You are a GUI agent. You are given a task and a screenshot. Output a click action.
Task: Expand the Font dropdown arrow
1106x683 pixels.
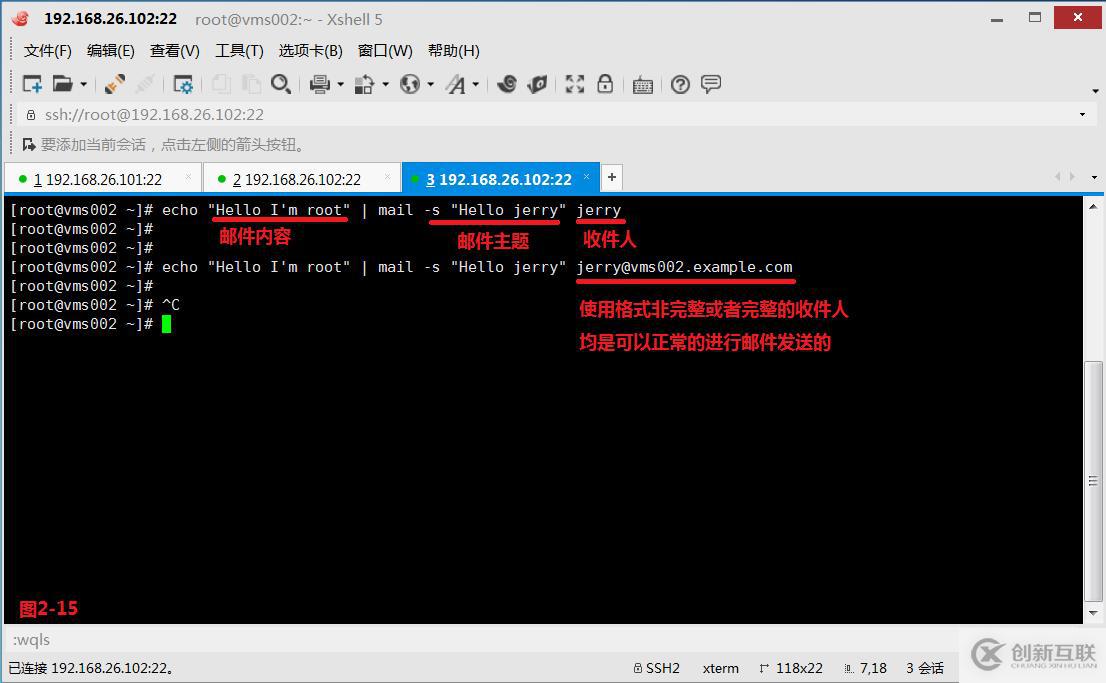[476, 85]
